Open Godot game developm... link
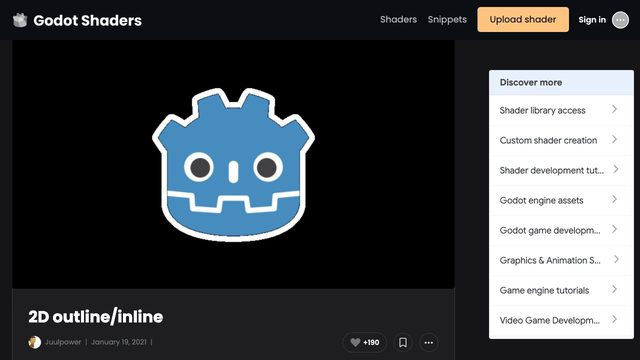This screenshot has width=640, height=360. (550, 230)
